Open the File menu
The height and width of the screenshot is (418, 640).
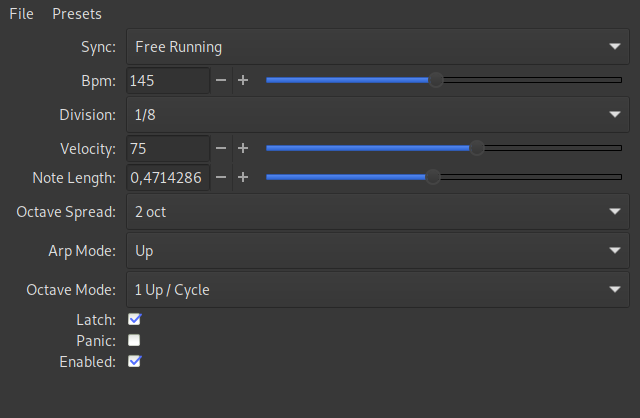tap(21, 14)
